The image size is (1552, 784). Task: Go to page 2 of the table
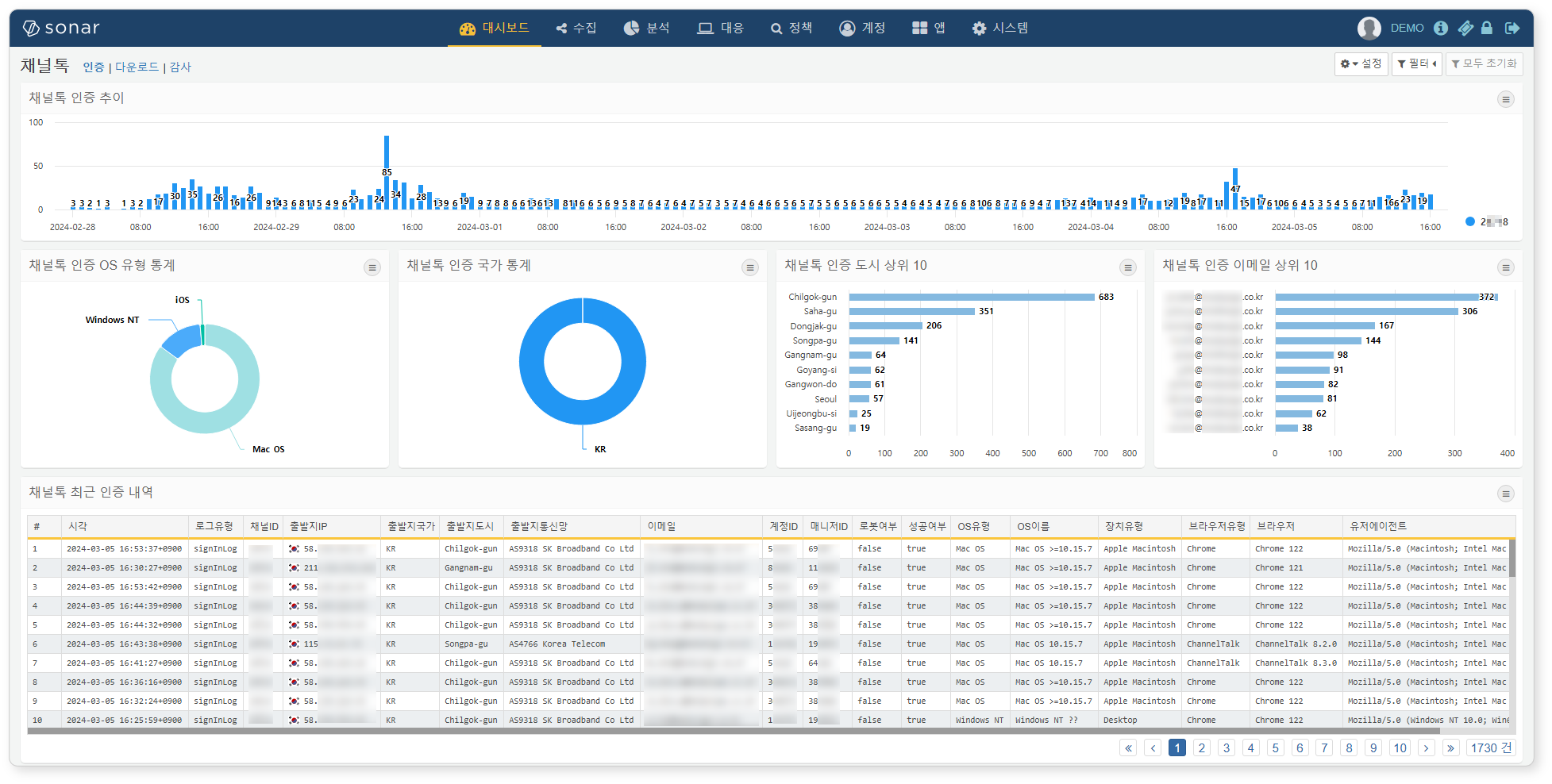(1202, 747)
